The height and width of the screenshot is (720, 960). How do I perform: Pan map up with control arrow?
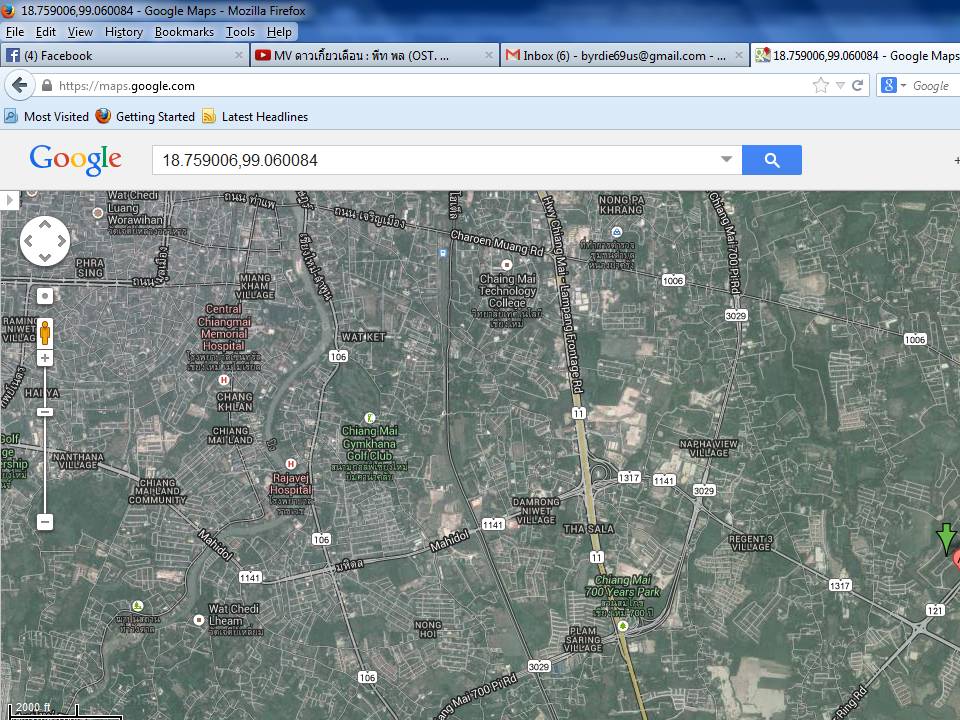click(x=45, y=225)
